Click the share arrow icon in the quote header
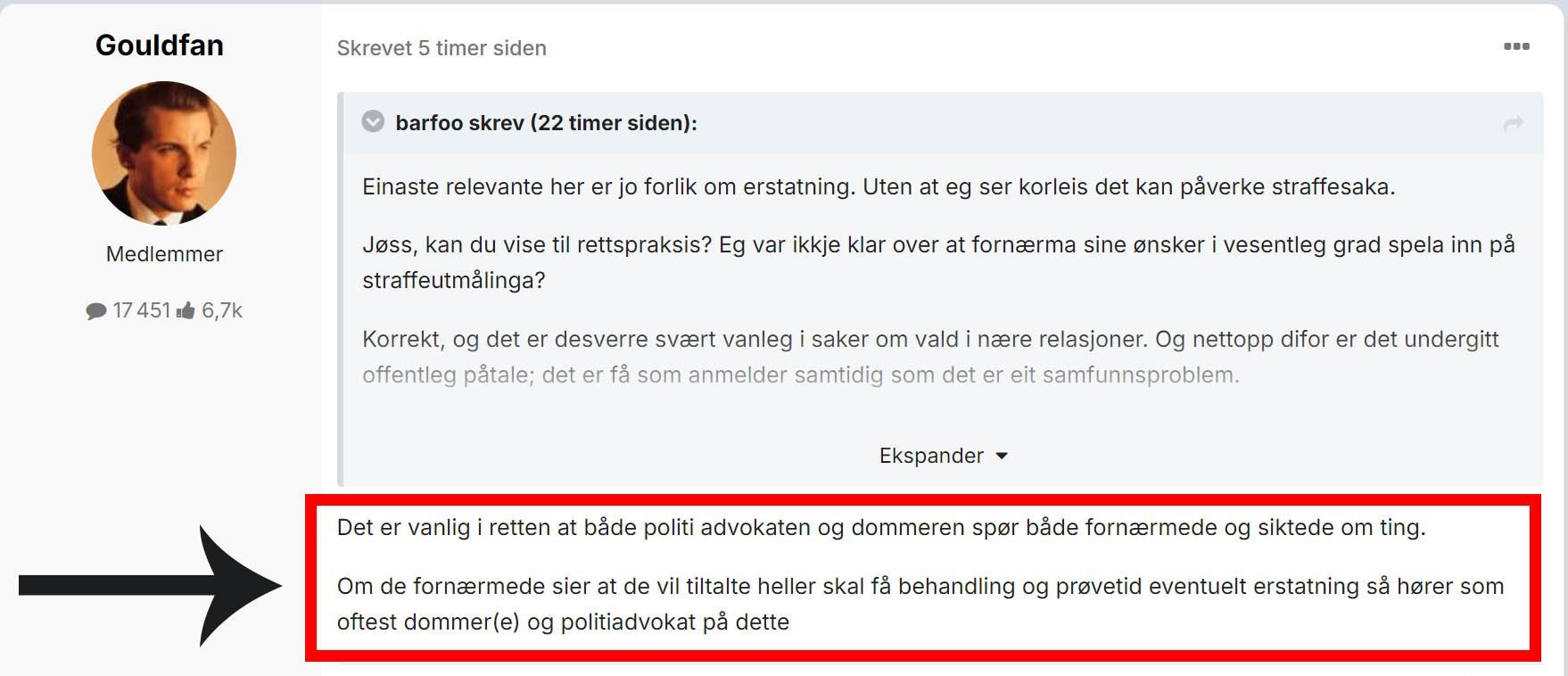Viewport: 1568px width, 676px height. (1513, 124)
